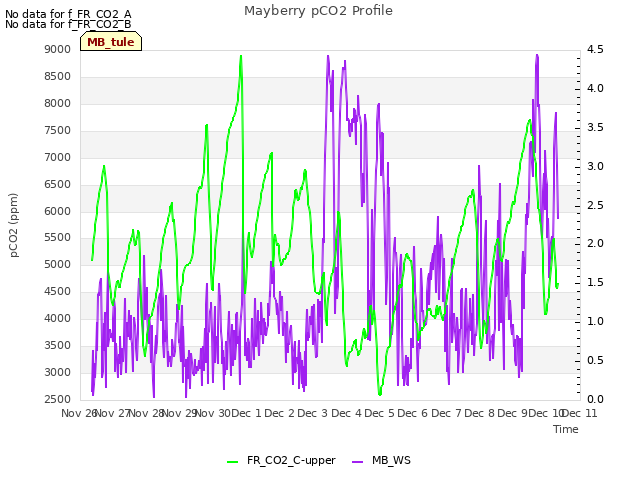Click the 9000 left-axis tick label

point(58,49)
